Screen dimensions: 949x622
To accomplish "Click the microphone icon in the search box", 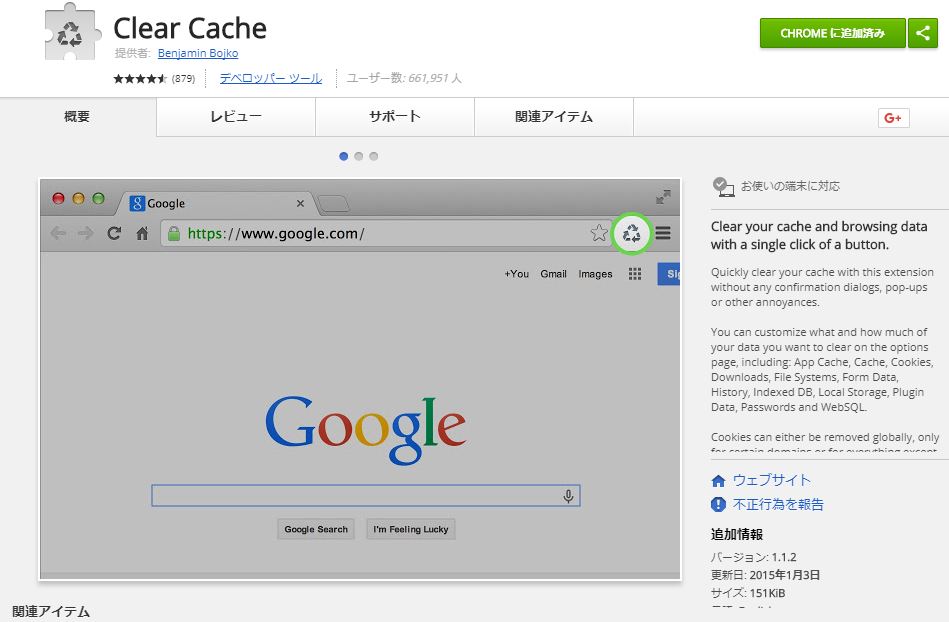I will [568, 496].
